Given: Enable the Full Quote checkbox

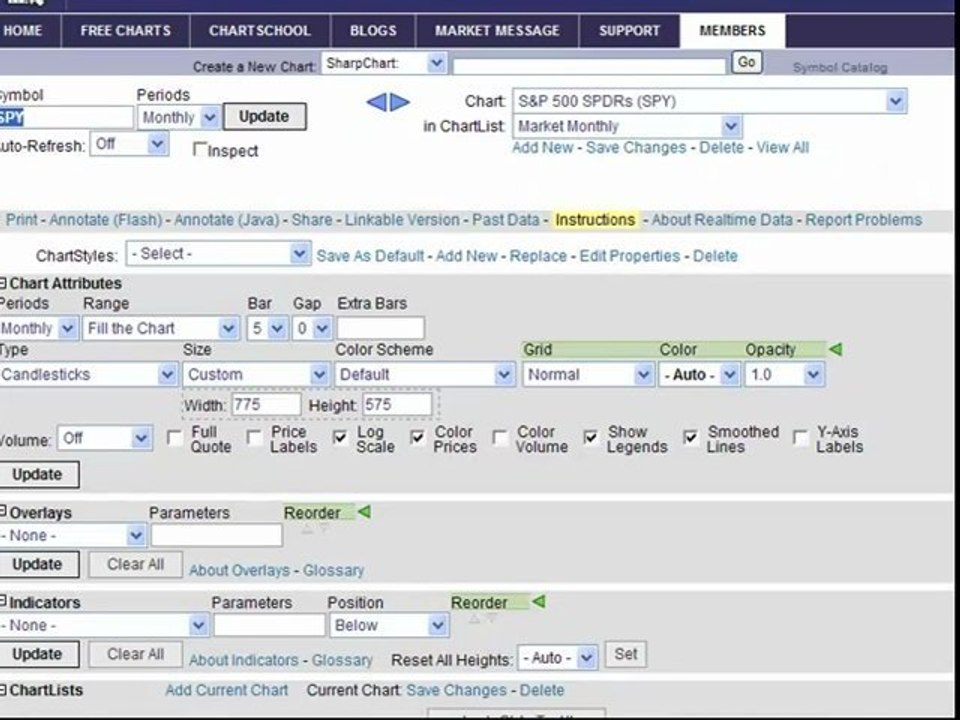Looking at the screenshot, I should [x=174, y=438].
